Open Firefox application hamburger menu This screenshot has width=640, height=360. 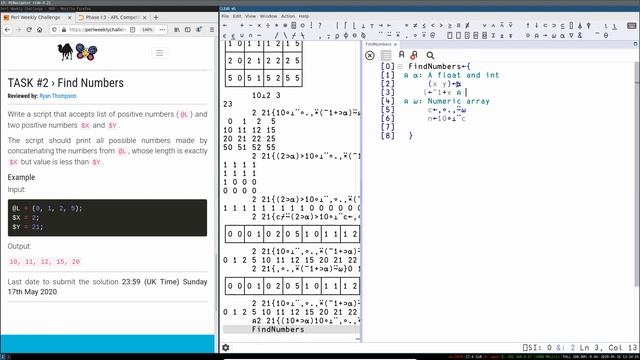point(212,30)
